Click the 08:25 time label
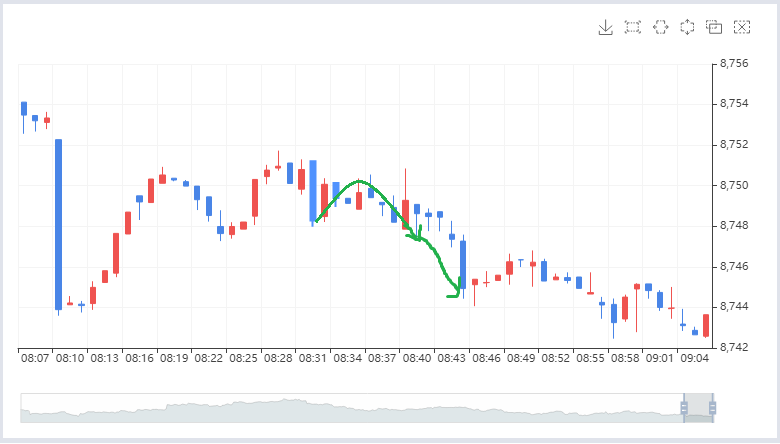The image size is (780, 444). [243, 358]
